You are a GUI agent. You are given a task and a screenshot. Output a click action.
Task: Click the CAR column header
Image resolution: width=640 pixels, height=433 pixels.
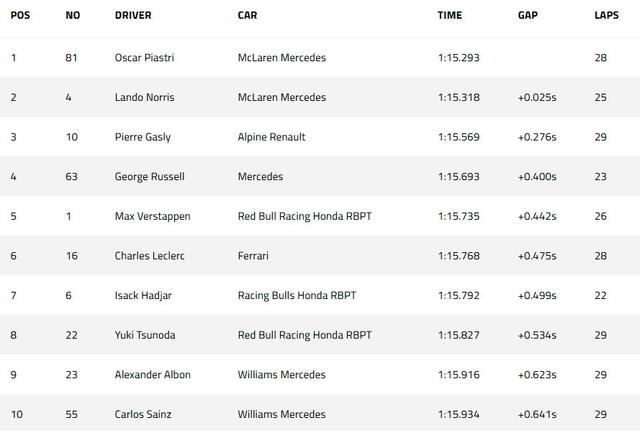pyautogui.click(x=247, y=17)
